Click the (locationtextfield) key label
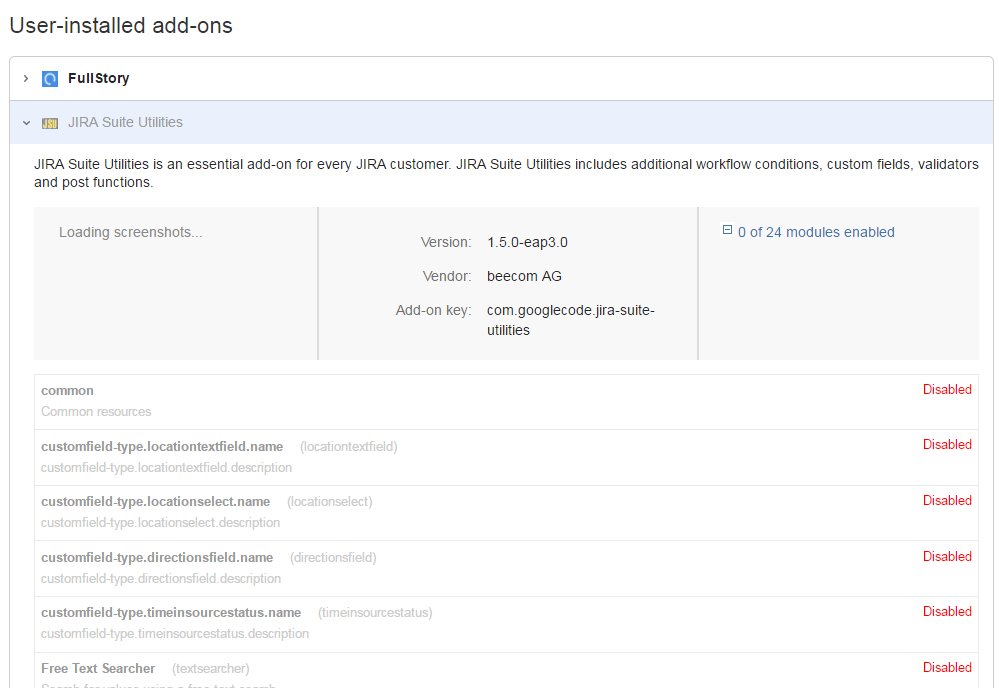The height and width of the screenshot is (688, 999). [349, 447]
